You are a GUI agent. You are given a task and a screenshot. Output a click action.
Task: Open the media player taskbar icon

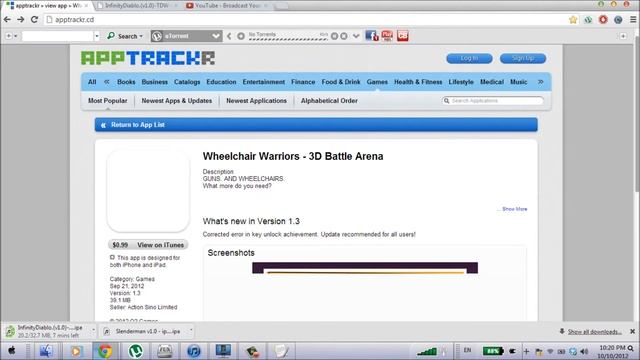[x=76, y=351]
